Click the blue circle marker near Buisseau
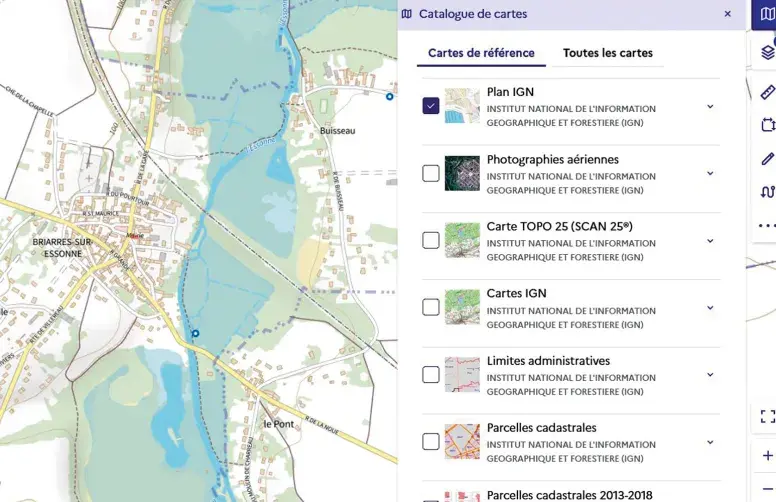This screenshot has height=502, width=776. (x=389, y=97)
